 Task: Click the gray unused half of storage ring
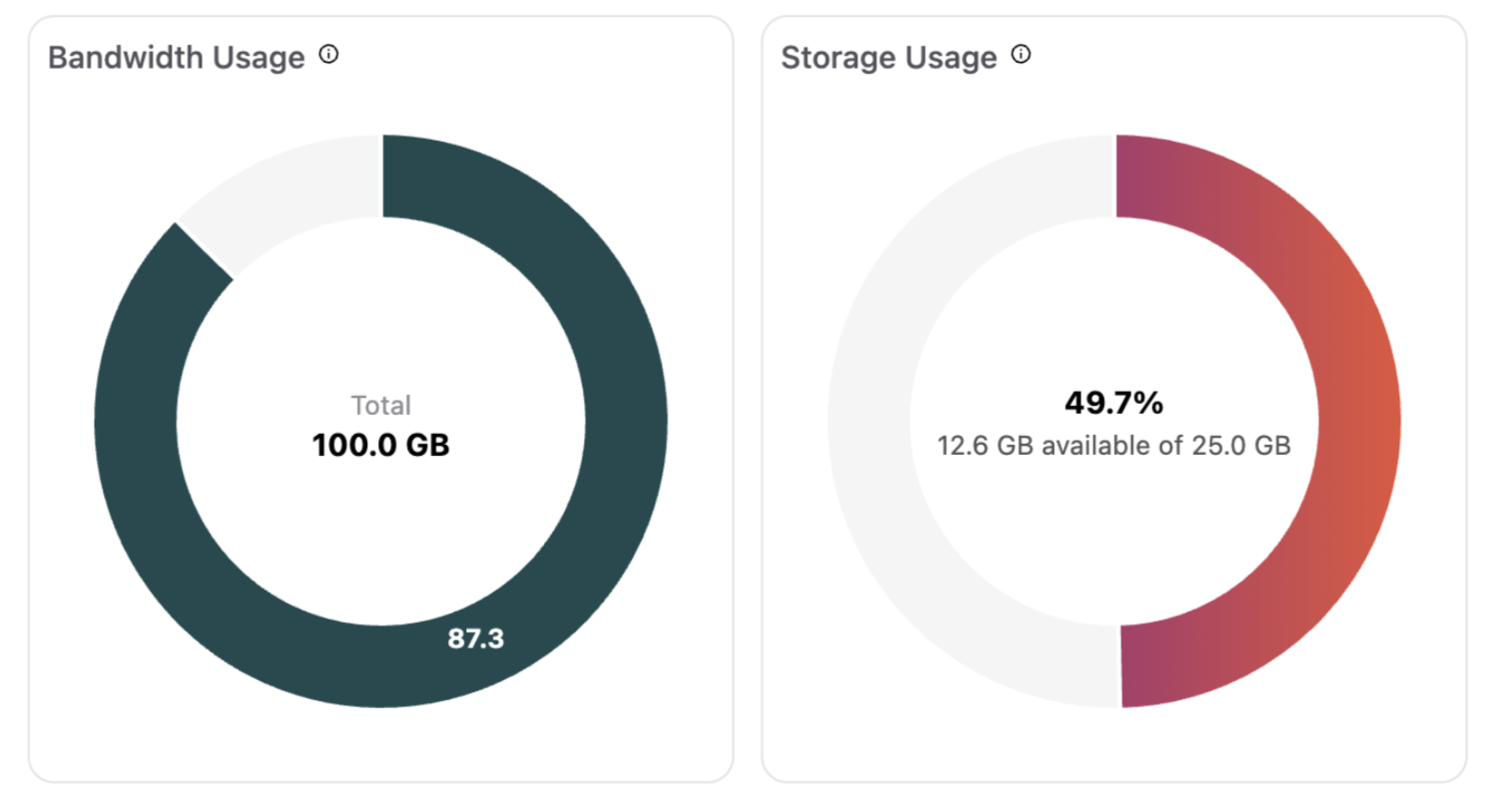(869, 421)
